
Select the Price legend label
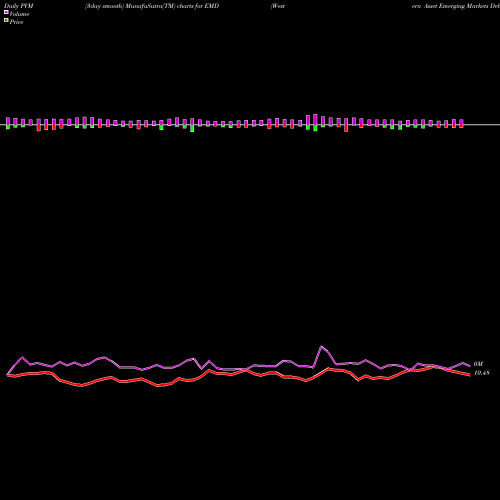click(16, 22)
